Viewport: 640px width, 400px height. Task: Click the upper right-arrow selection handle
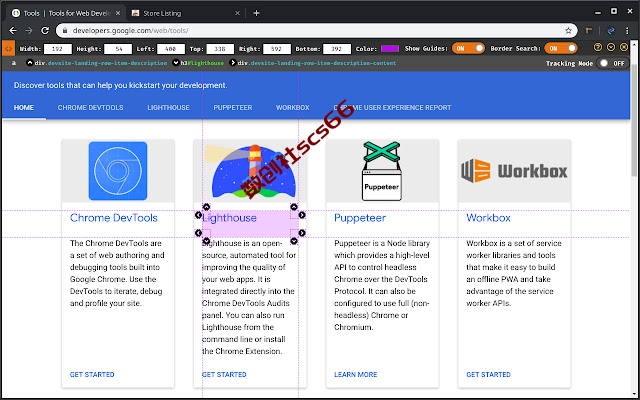(302, 215)
